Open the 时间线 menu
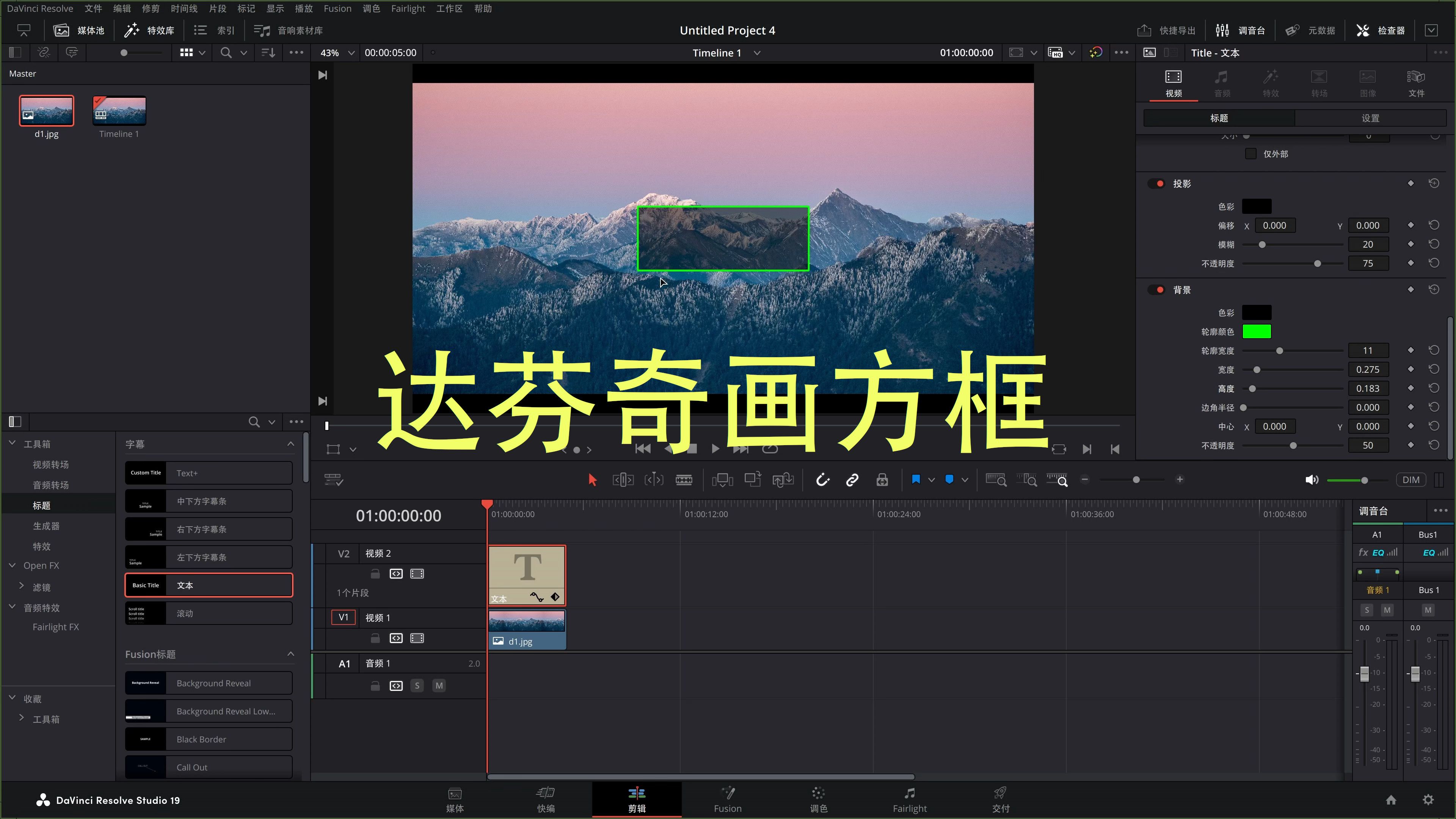This screenshot has width=1456, height=819. 183,8
